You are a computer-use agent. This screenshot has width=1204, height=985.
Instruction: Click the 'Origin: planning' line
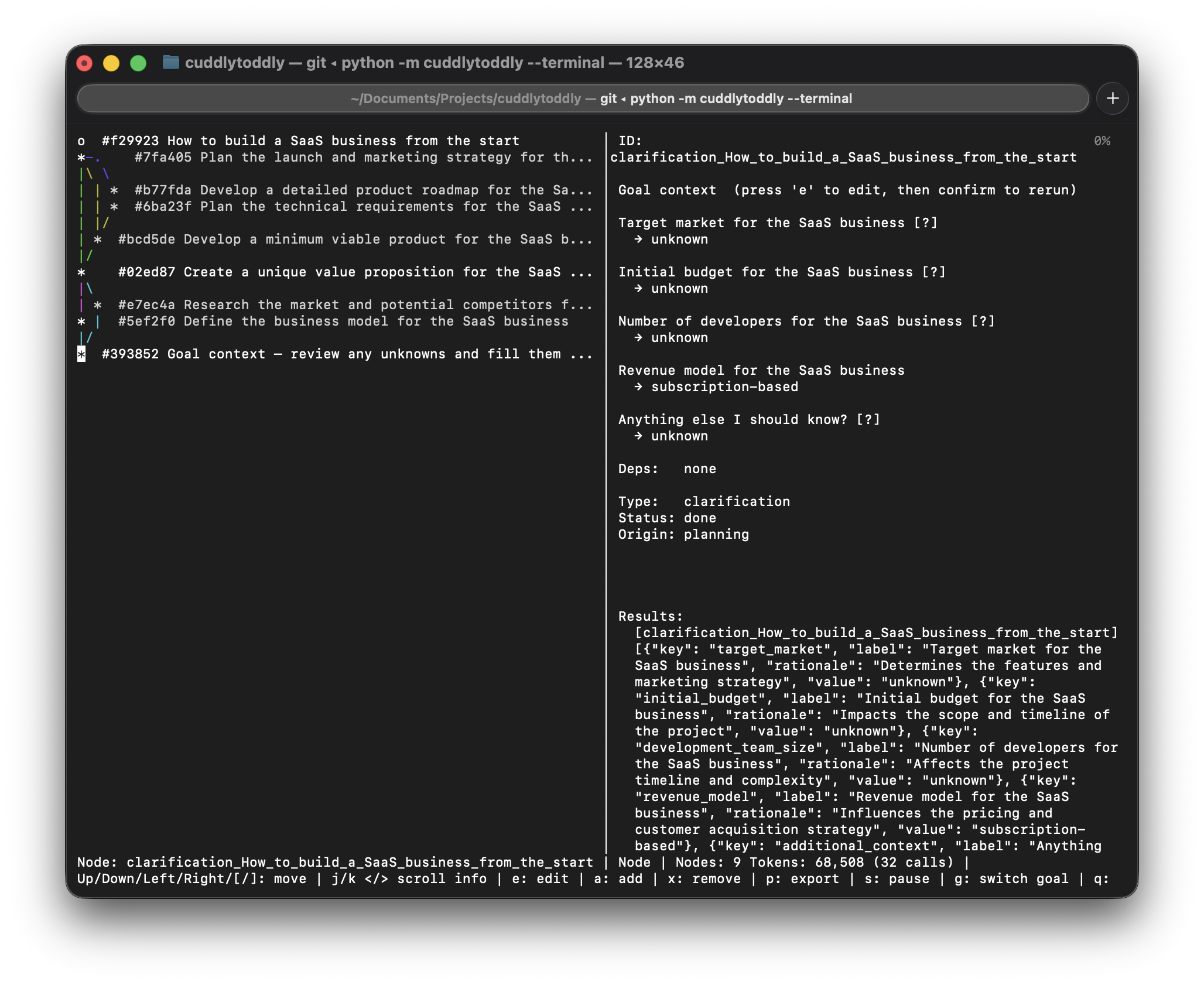click(x=683, y=534)
